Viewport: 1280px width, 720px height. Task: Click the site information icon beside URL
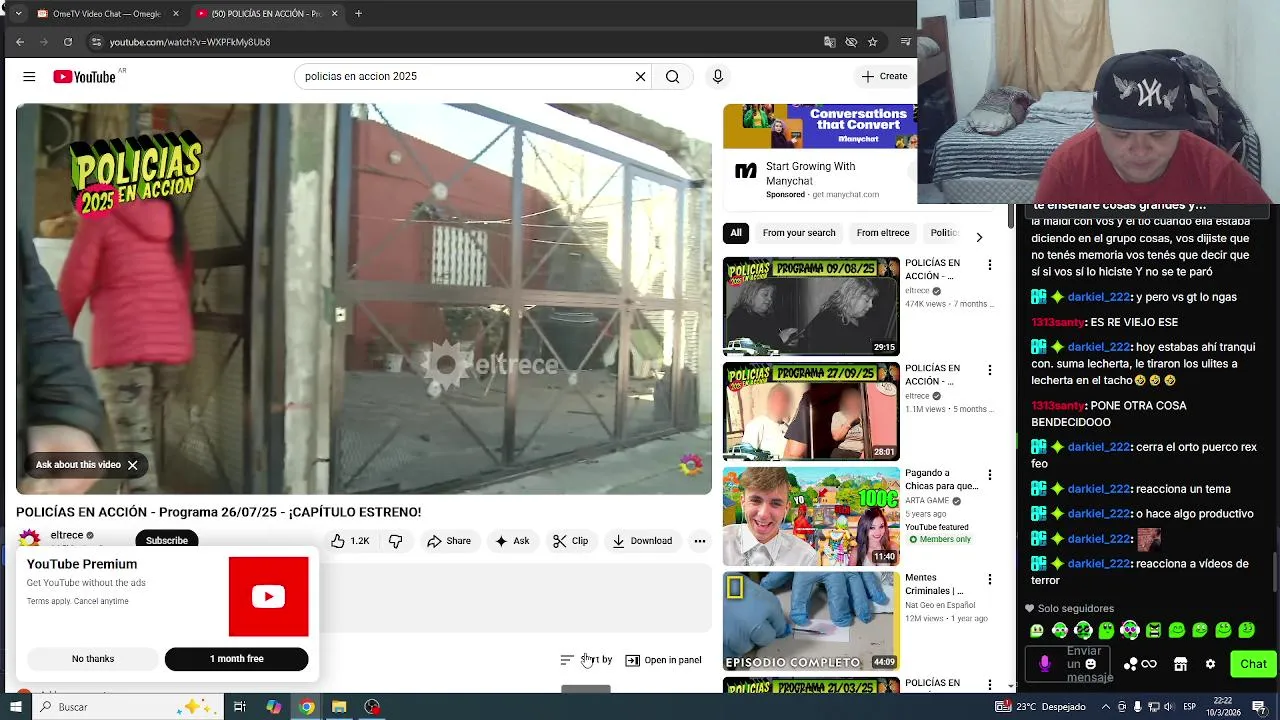coord(96,42)
